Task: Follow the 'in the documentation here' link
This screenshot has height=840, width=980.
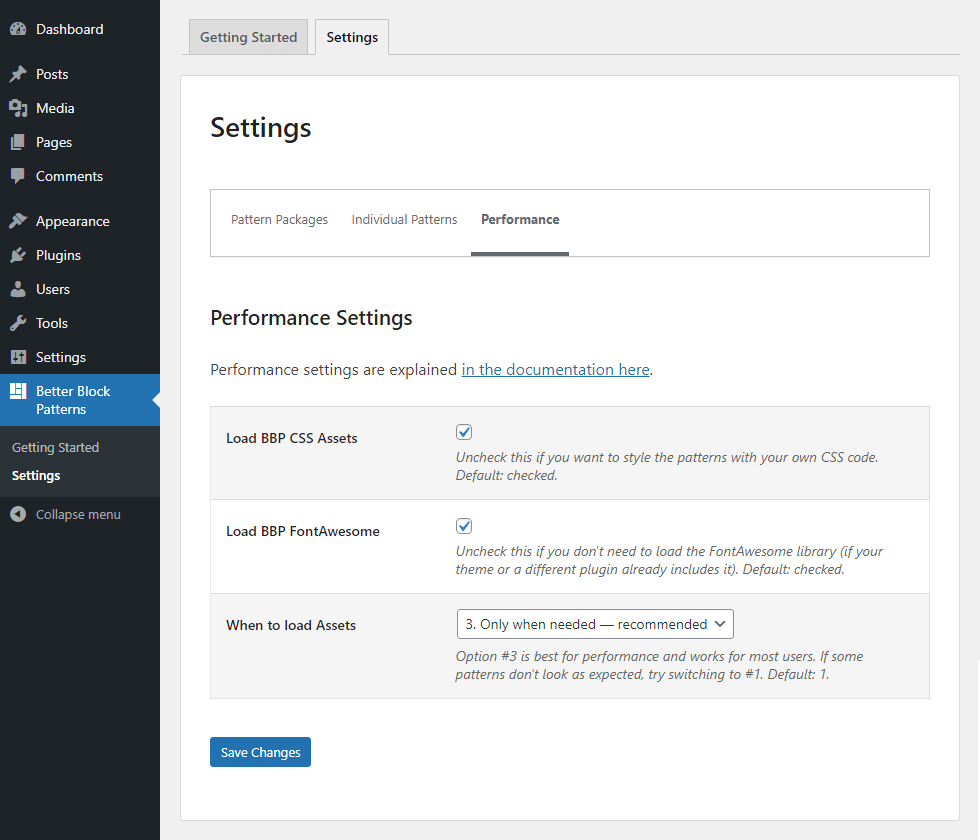Action: tap(556, 369)
